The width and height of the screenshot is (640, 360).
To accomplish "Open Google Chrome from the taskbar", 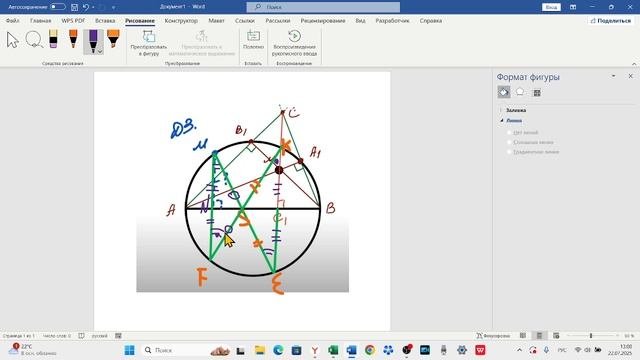I will tap(370, 350).
